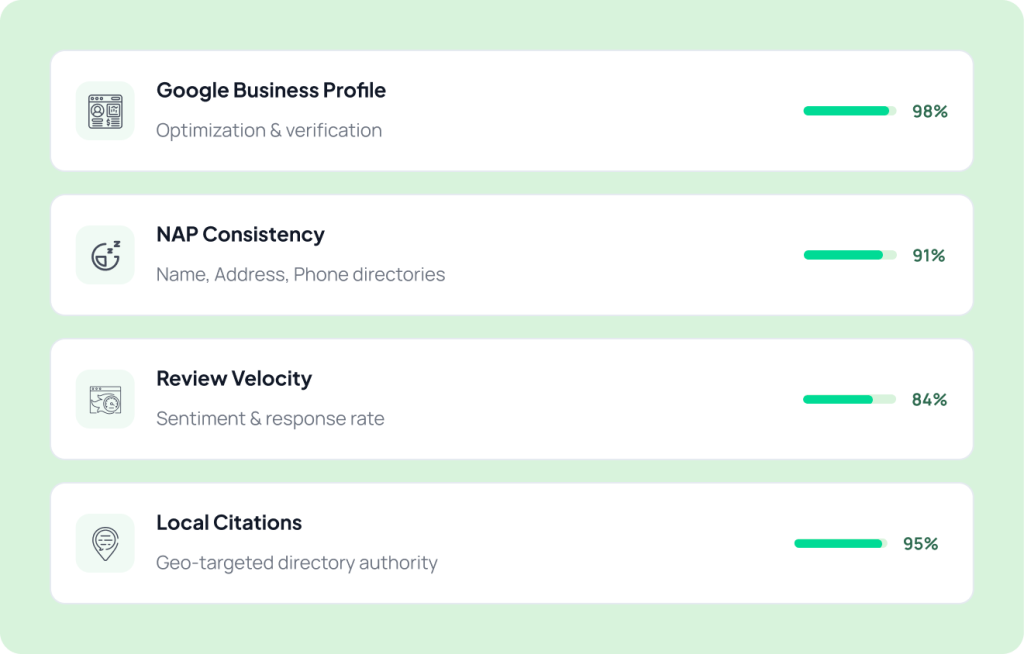Click the 91% score label
The width and height of the screenshot is (1024, 654).
(929, 255)
